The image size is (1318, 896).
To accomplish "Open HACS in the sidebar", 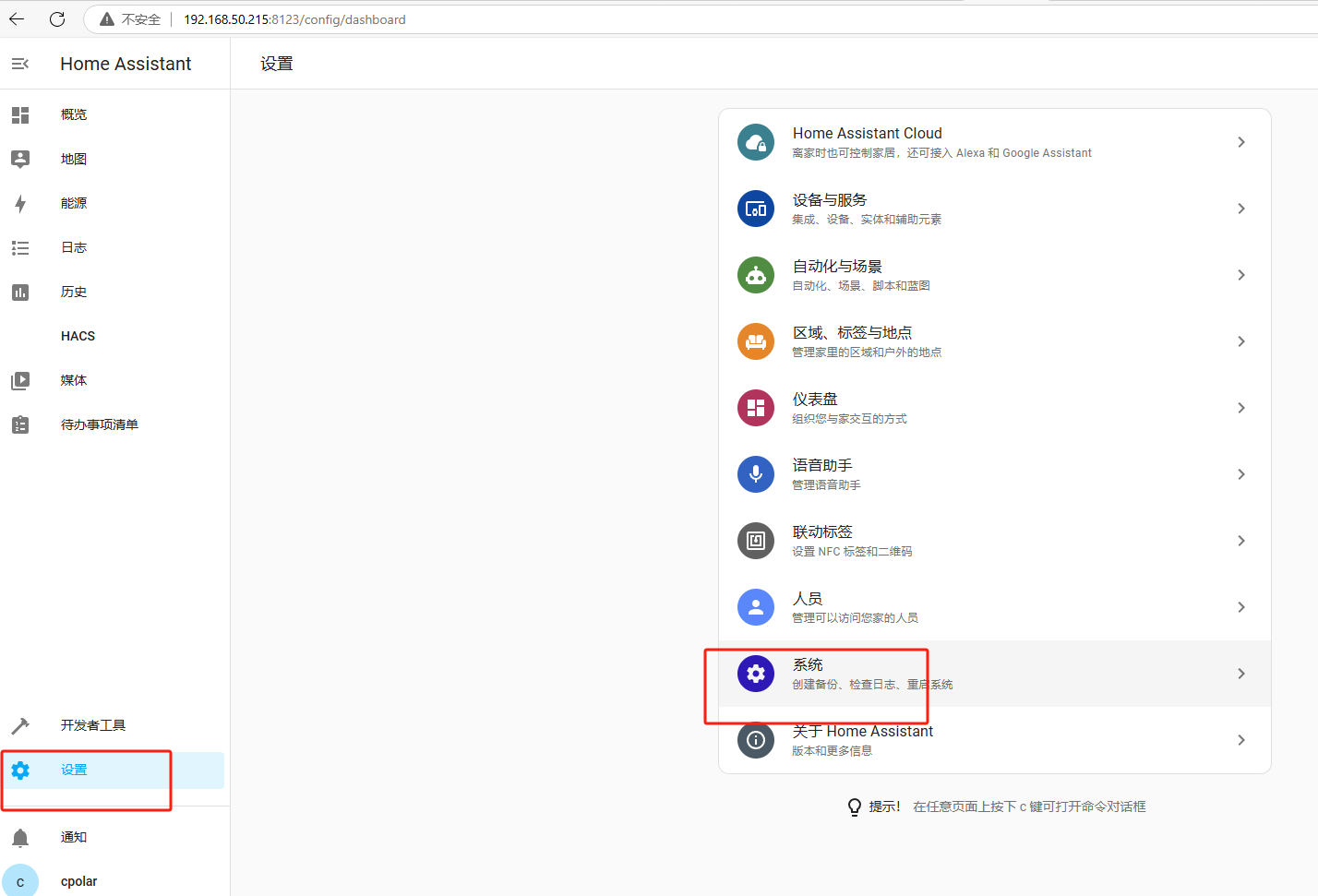I will pos(114,336).
